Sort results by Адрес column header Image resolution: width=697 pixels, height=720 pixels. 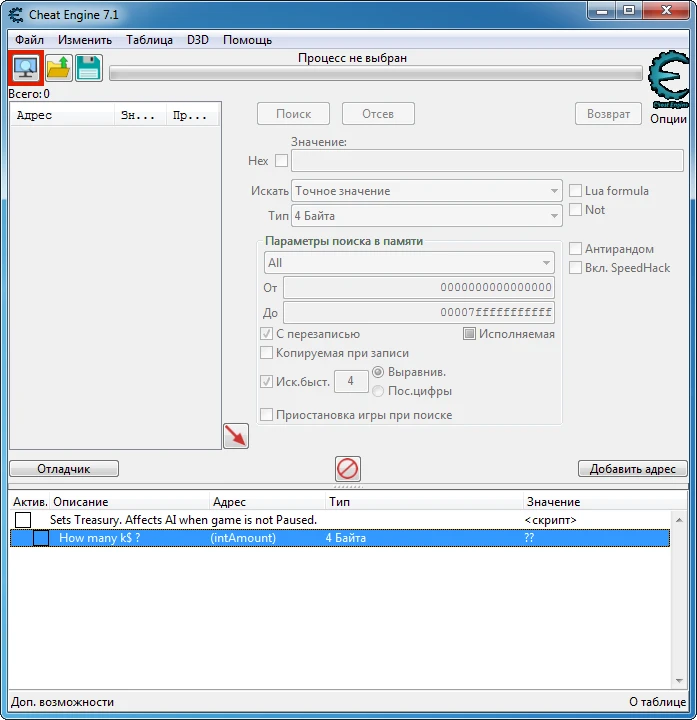pyautogui.click(x=63, y=115)
